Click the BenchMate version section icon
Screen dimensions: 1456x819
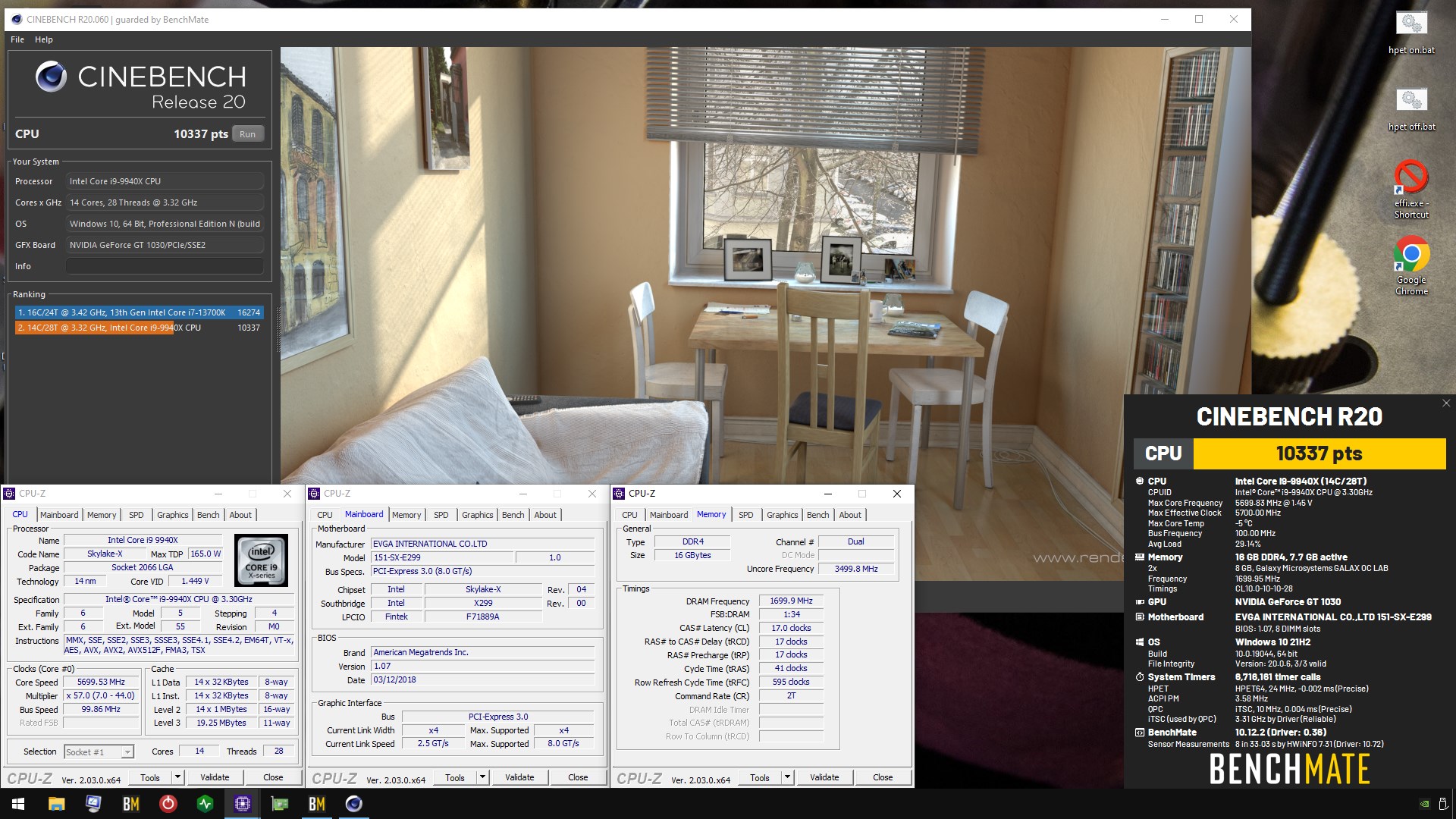(x=1140, y=733)
